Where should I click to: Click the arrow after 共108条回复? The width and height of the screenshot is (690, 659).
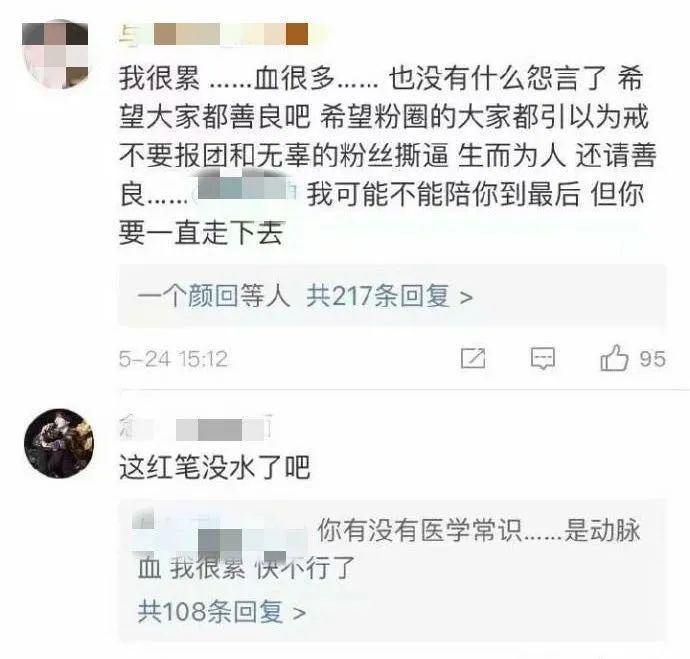[x=299, y=613]
